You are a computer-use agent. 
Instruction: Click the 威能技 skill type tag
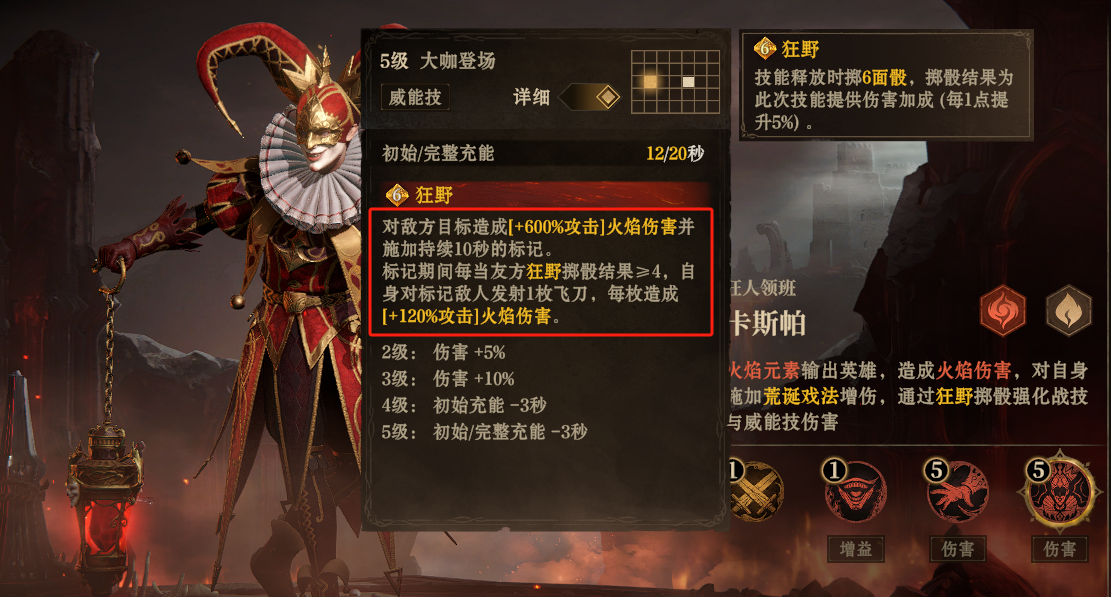click(x=415, y=97)
